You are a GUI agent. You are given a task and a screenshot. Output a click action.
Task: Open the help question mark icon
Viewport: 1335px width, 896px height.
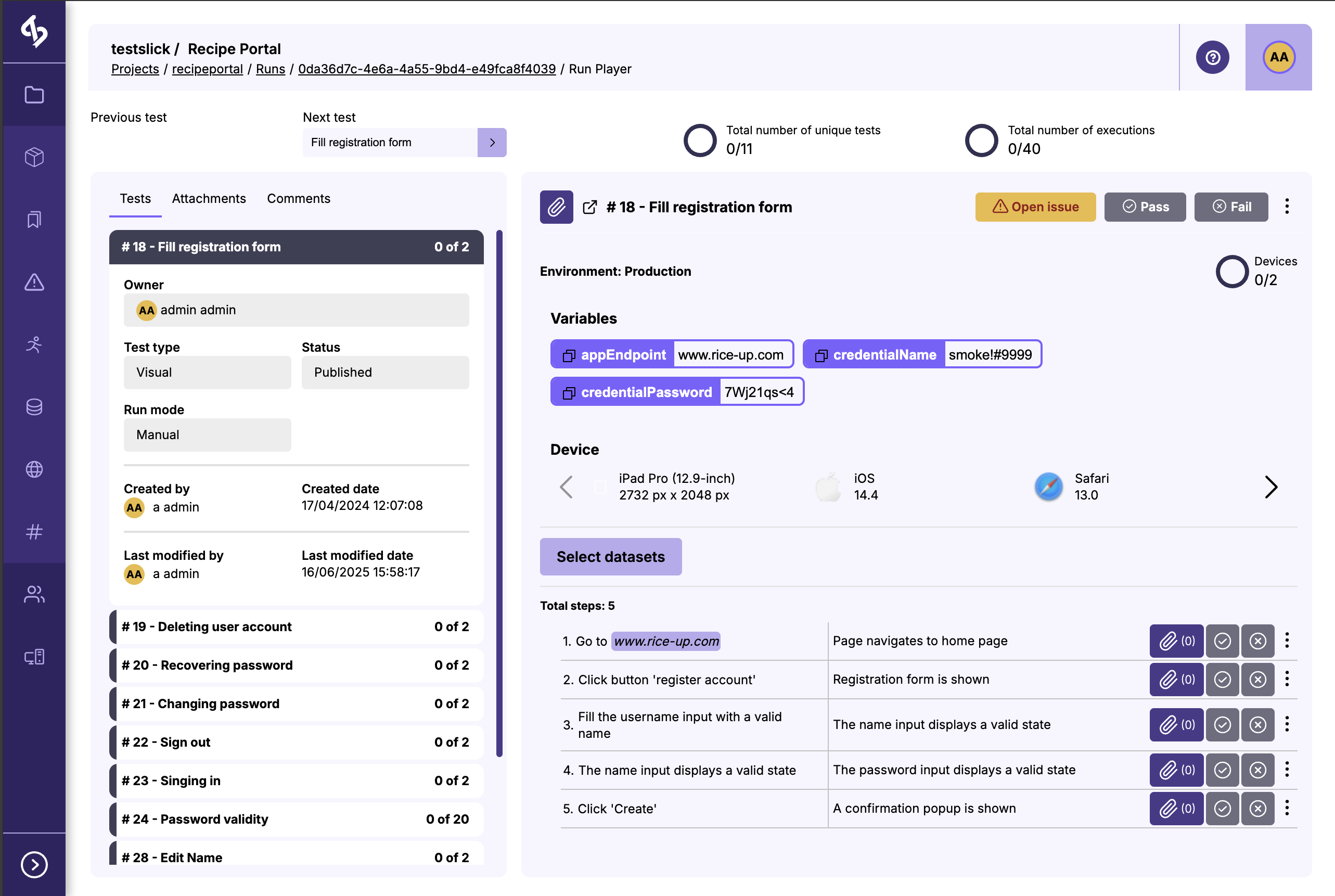point(1212,57)
